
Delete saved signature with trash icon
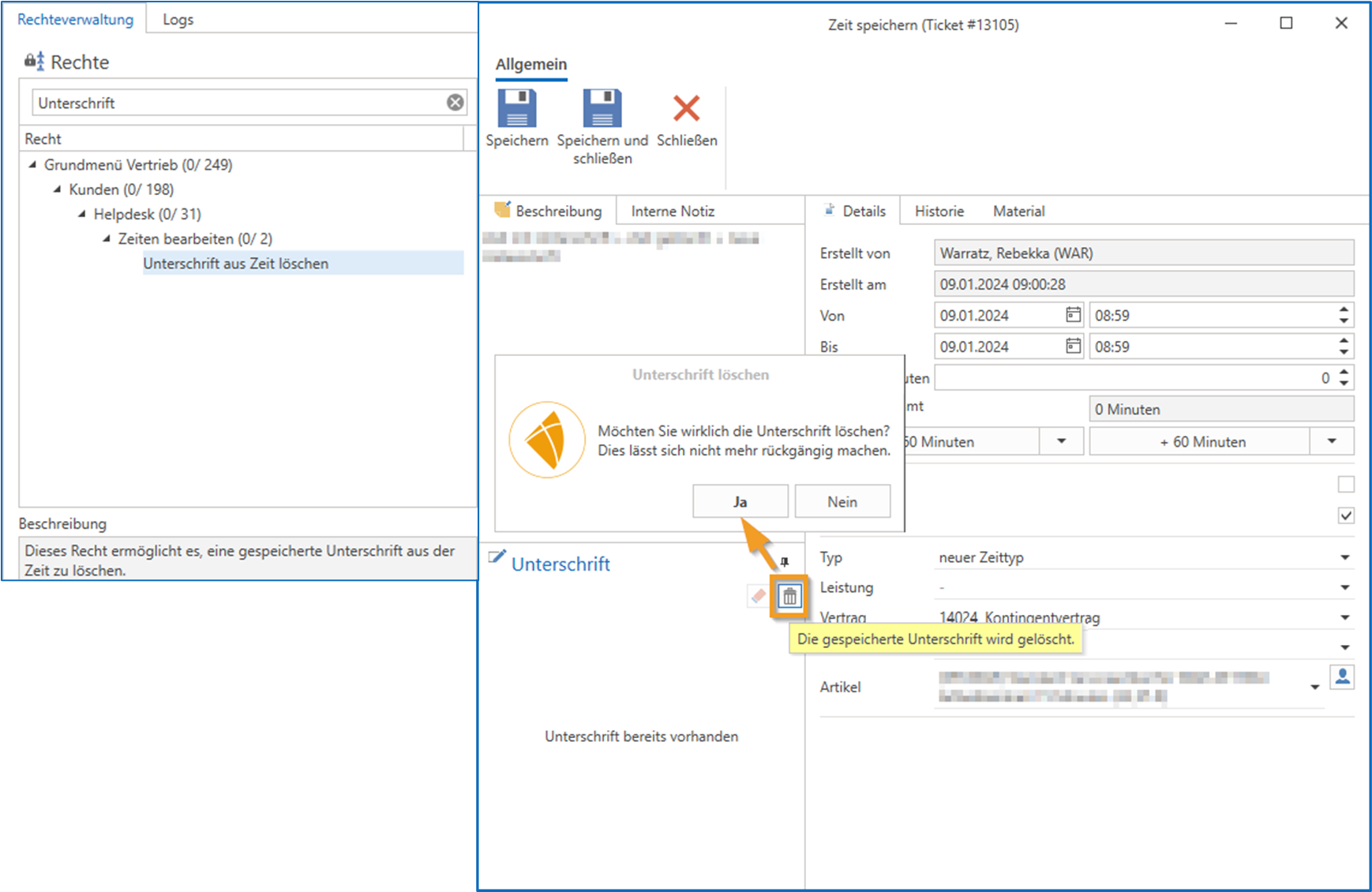(789, 597)
